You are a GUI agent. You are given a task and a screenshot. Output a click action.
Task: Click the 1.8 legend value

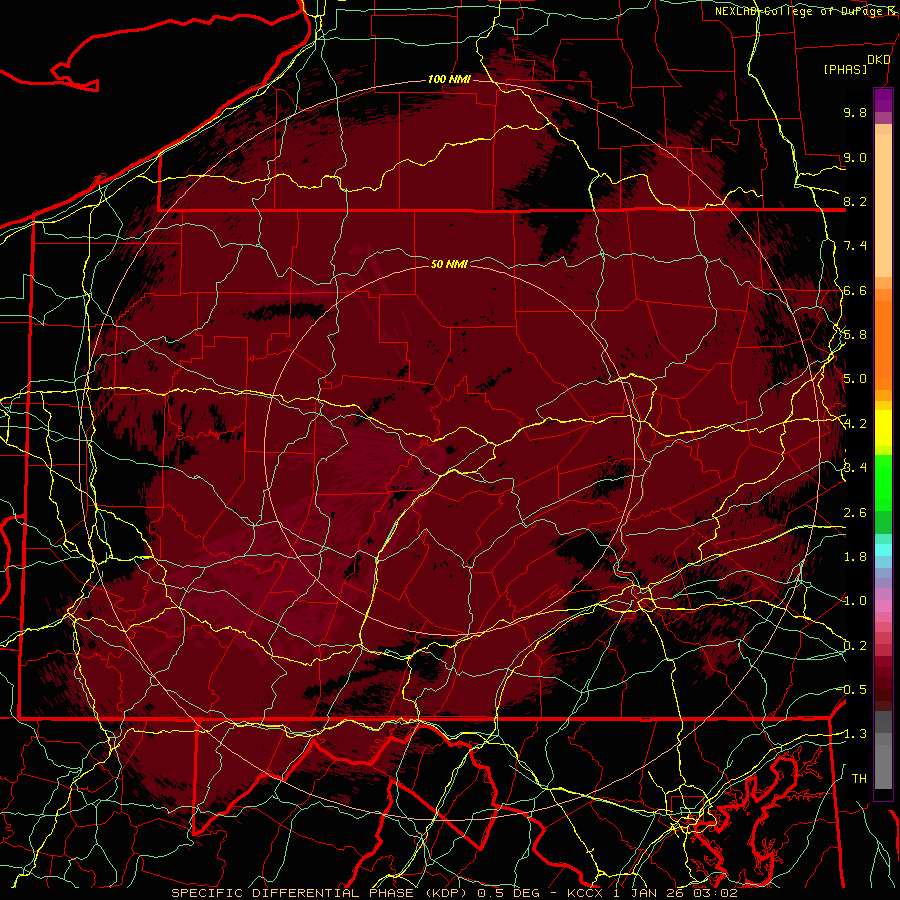(x=855, y=557)
